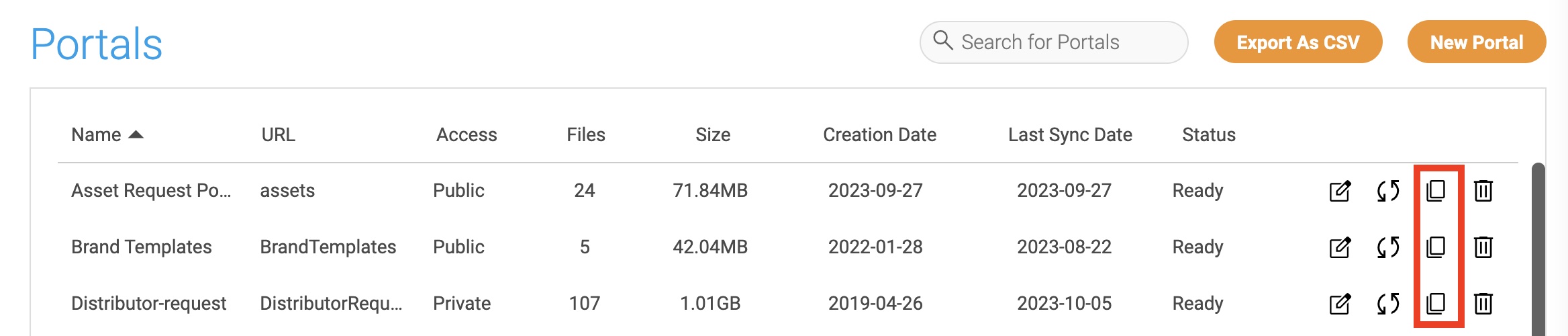Duplicate the Distributor-request portal

click(x=1436, y=304)
